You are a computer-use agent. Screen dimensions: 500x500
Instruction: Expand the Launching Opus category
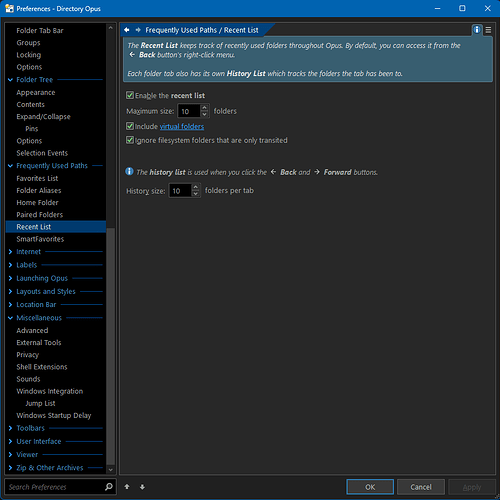(x=10, y=278)
